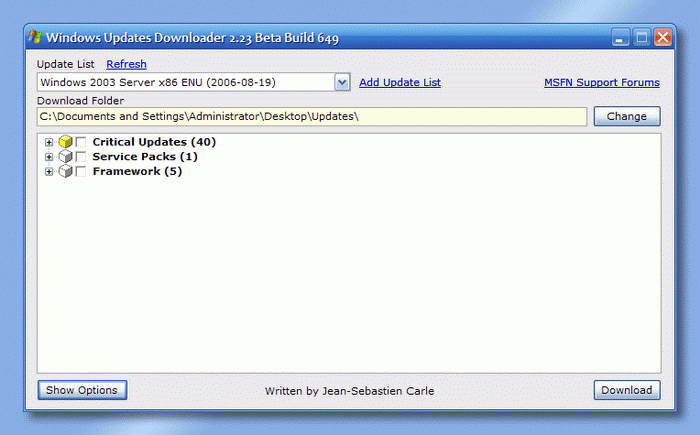Click the Add Update List link

400,82
